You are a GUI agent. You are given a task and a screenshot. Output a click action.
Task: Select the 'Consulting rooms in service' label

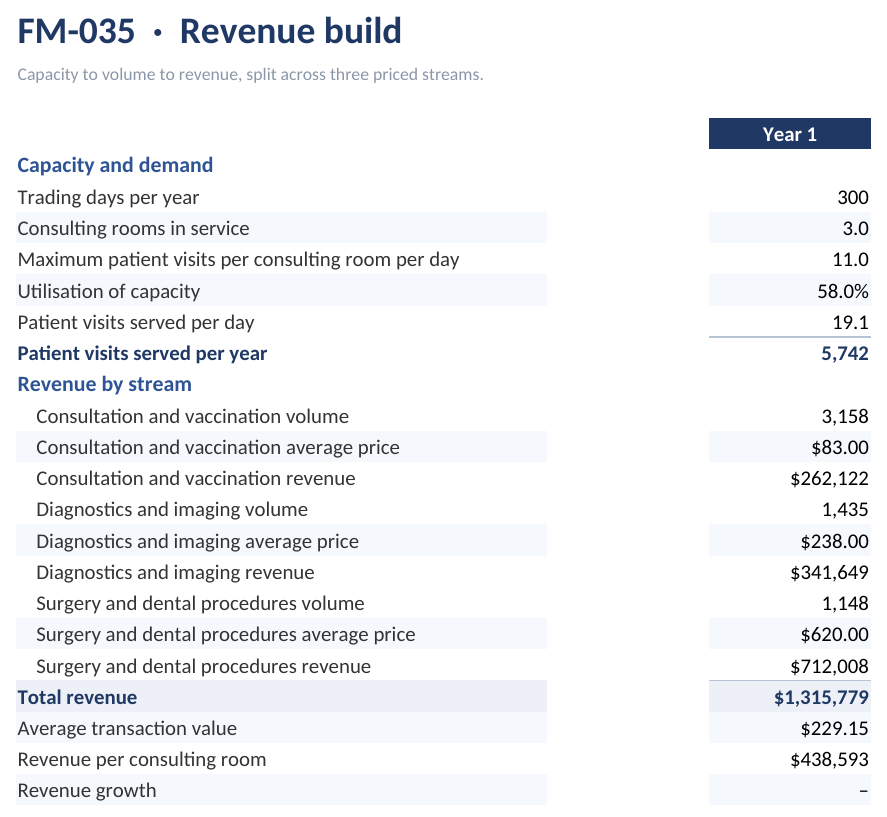pos(133,229)
